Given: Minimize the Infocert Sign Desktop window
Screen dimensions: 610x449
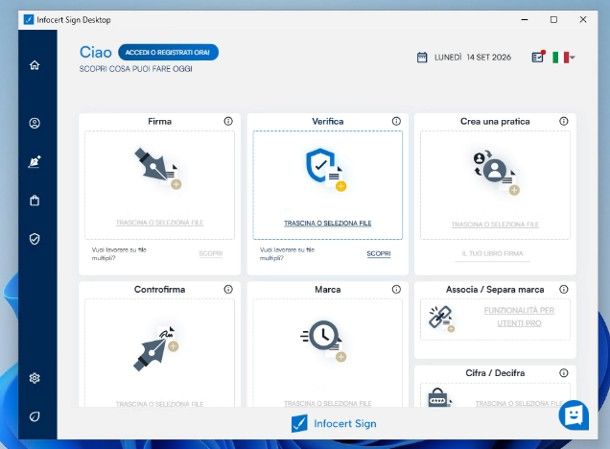Looking at the screenshot, I should click(x=525, y=19).
